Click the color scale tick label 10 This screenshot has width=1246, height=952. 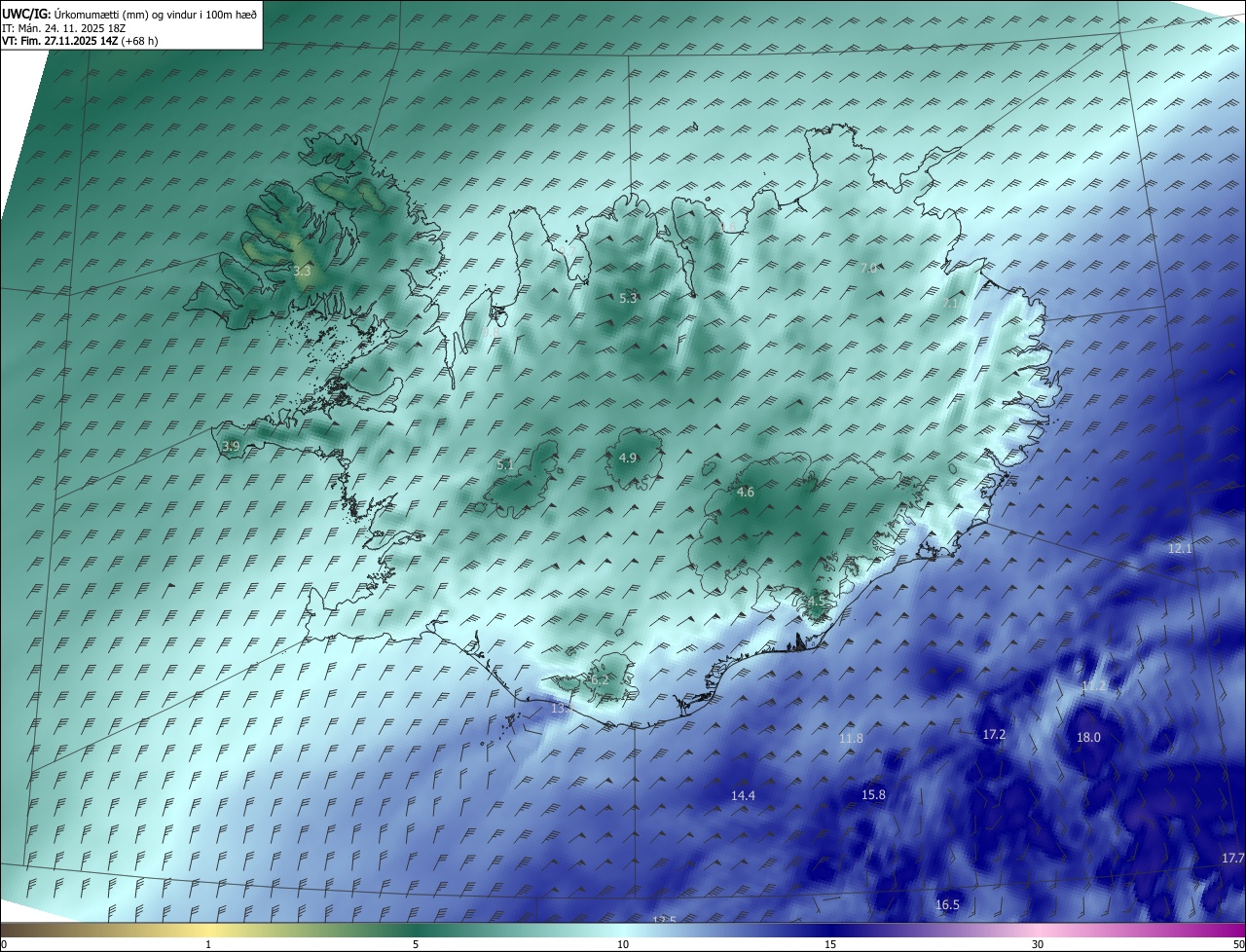[623, 945]
